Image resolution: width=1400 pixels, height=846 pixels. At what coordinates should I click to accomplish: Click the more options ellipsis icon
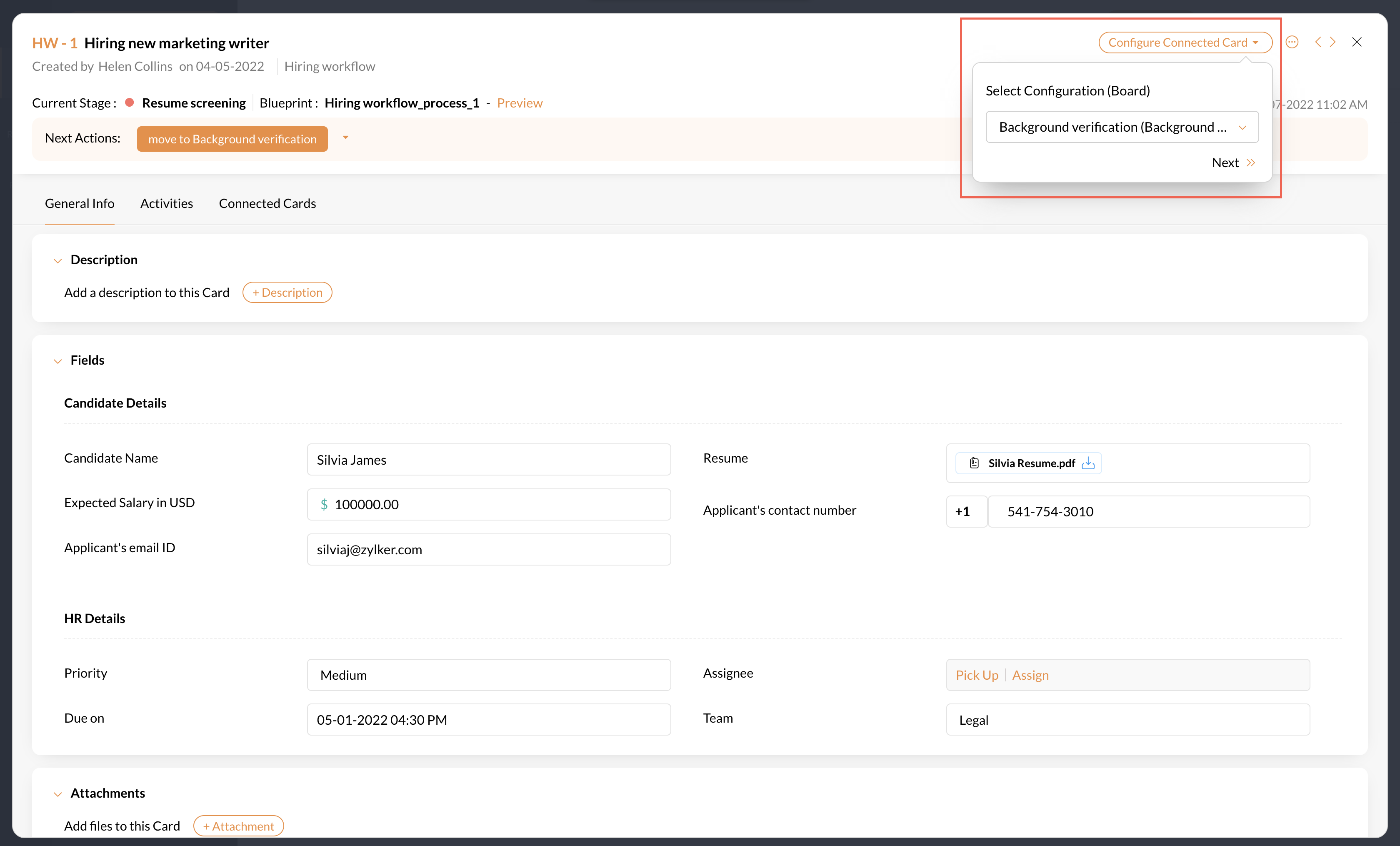pyautogui.click(x=1292, y=42)
